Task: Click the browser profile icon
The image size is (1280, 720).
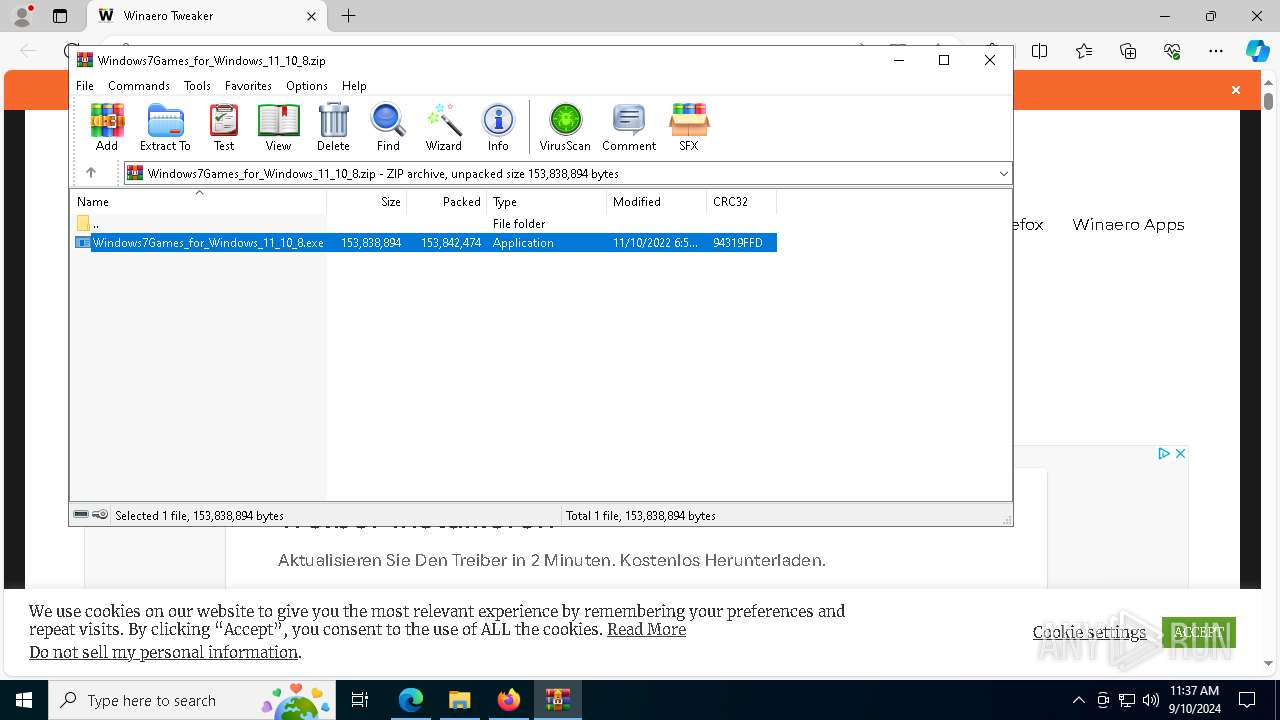Action: (22, 16)
